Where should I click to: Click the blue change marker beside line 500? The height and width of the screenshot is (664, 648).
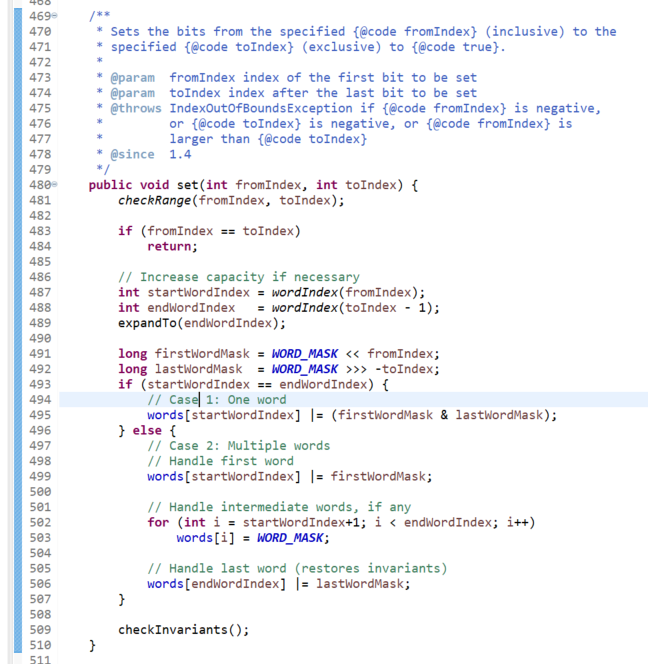pos(18,492)
